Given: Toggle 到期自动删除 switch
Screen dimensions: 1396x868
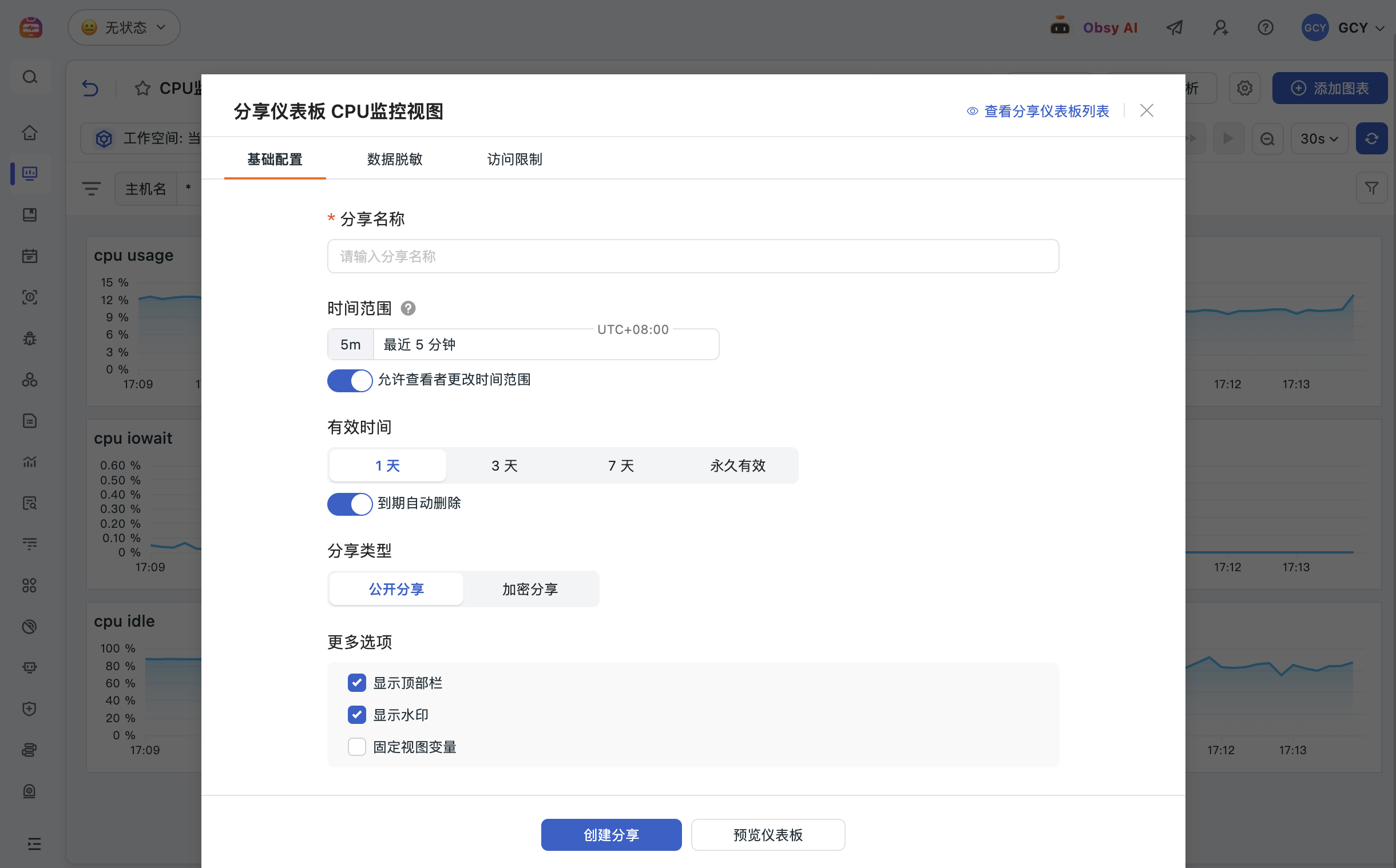Looking at the screenshot, I should click(350, 503).
